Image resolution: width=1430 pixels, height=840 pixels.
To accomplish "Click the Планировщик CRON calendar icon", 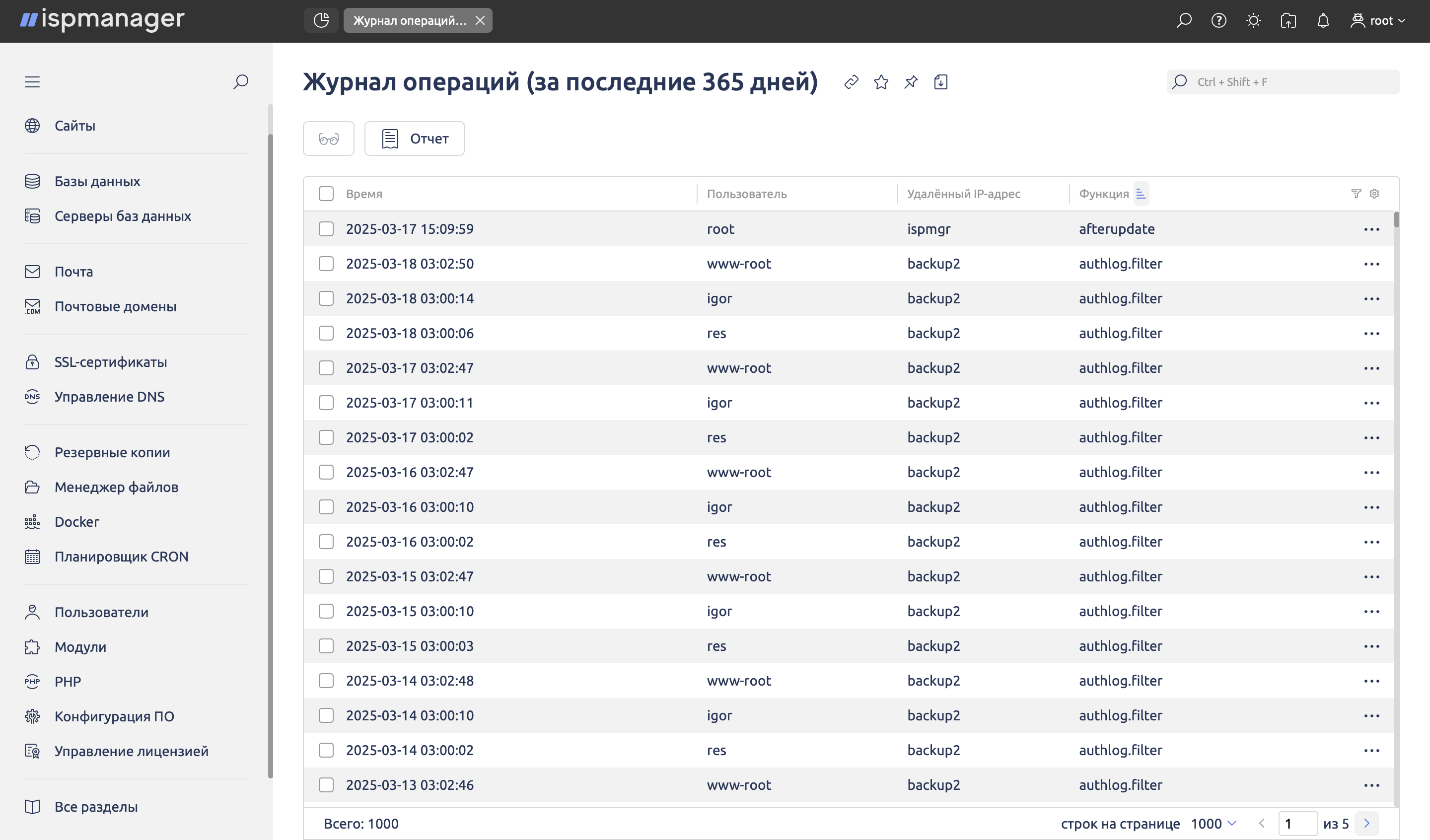I will point(32,556).
